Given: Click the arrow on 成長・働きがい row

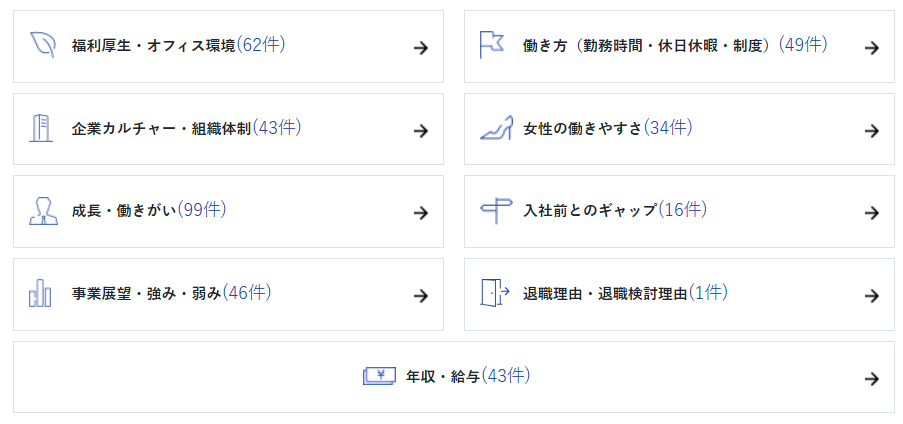Looking at the screenshot, I should click(x=421, y=212).
